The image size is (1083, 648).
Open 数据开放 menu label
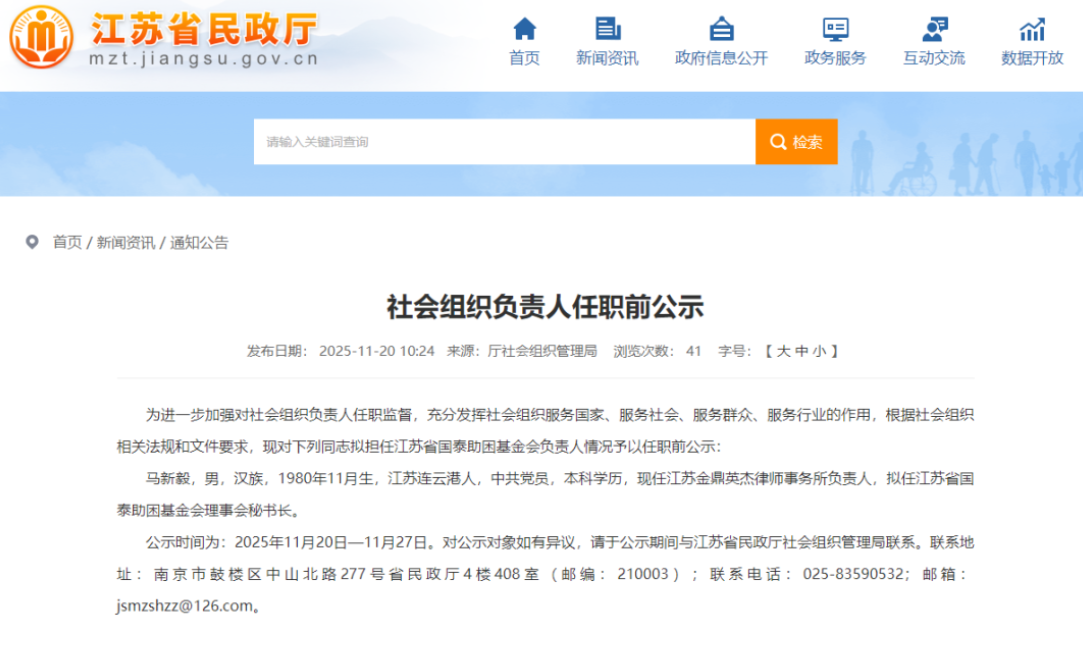click(x=1032, y=58)
